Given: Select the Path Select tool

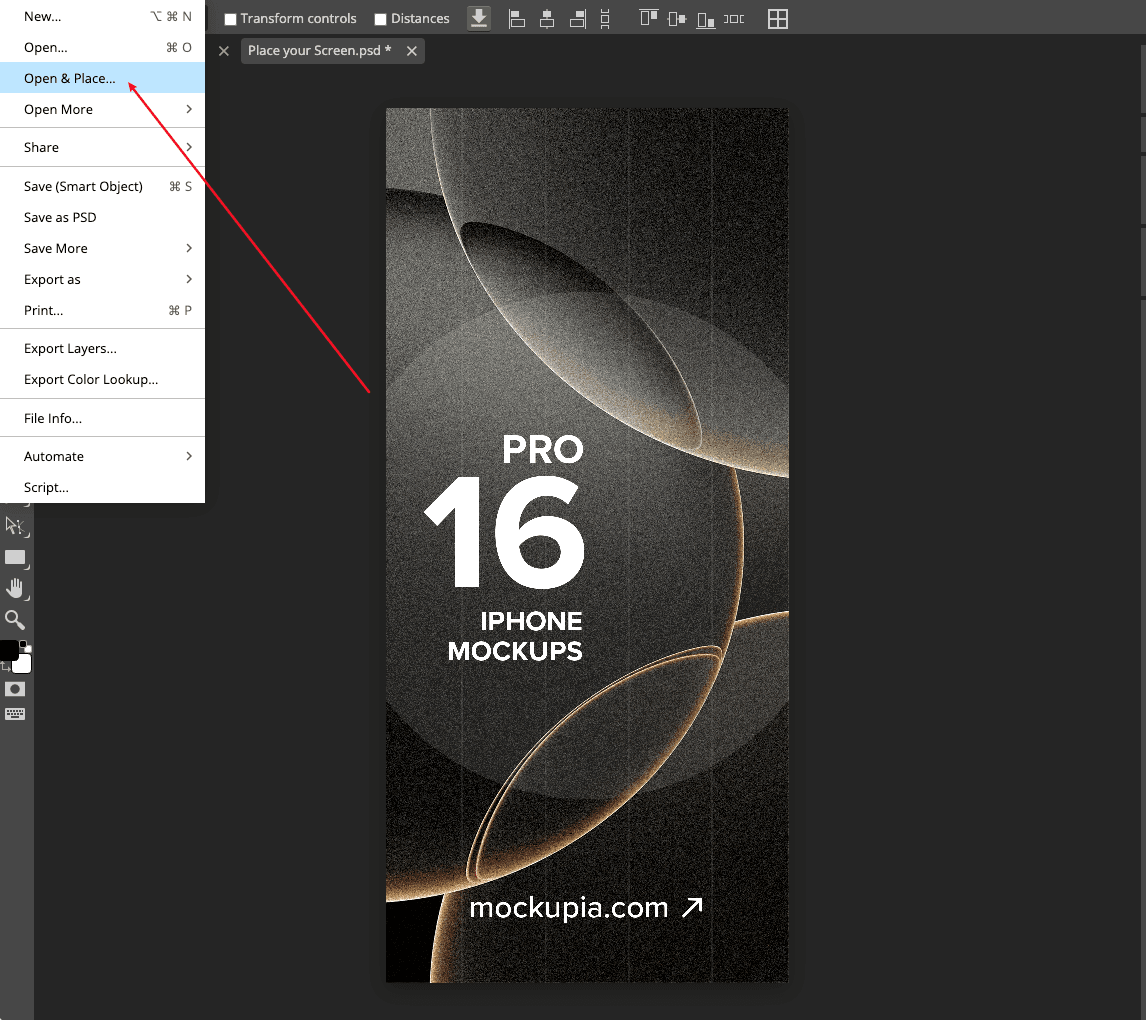Looking at the screenshot, I should 15,526.
